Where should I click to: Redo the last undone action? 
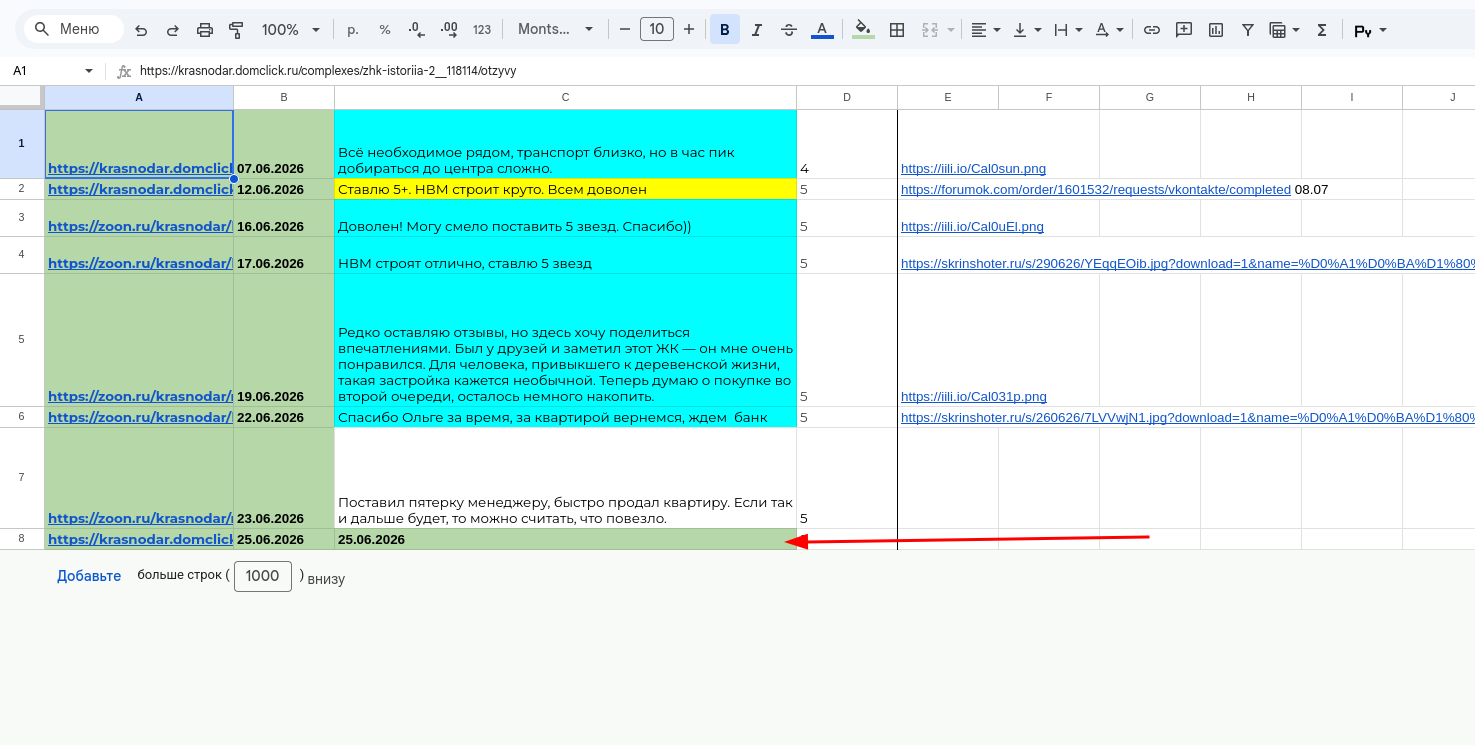point(173,30)
